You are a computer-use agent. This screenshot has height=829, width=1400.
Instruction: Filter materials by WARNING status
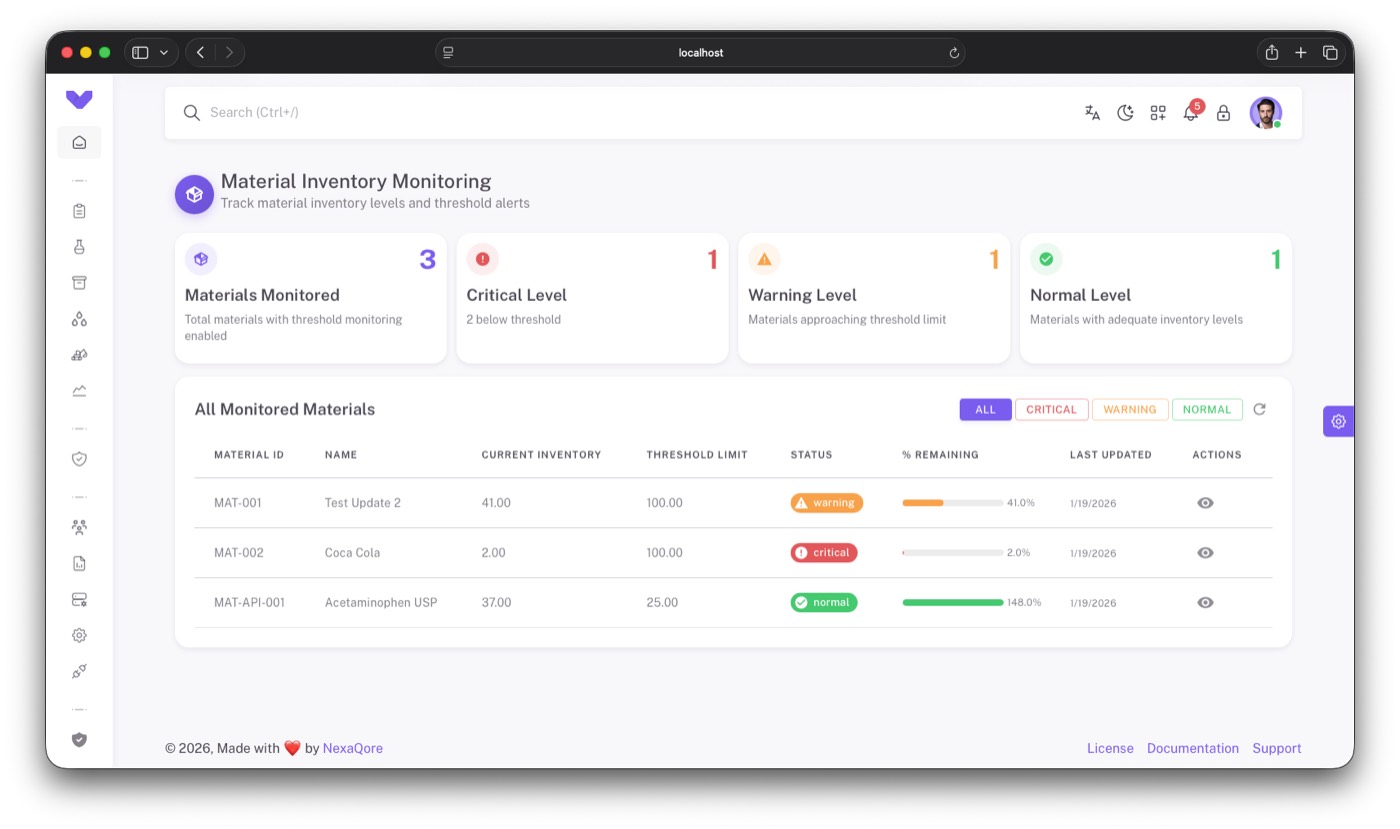1130,409
